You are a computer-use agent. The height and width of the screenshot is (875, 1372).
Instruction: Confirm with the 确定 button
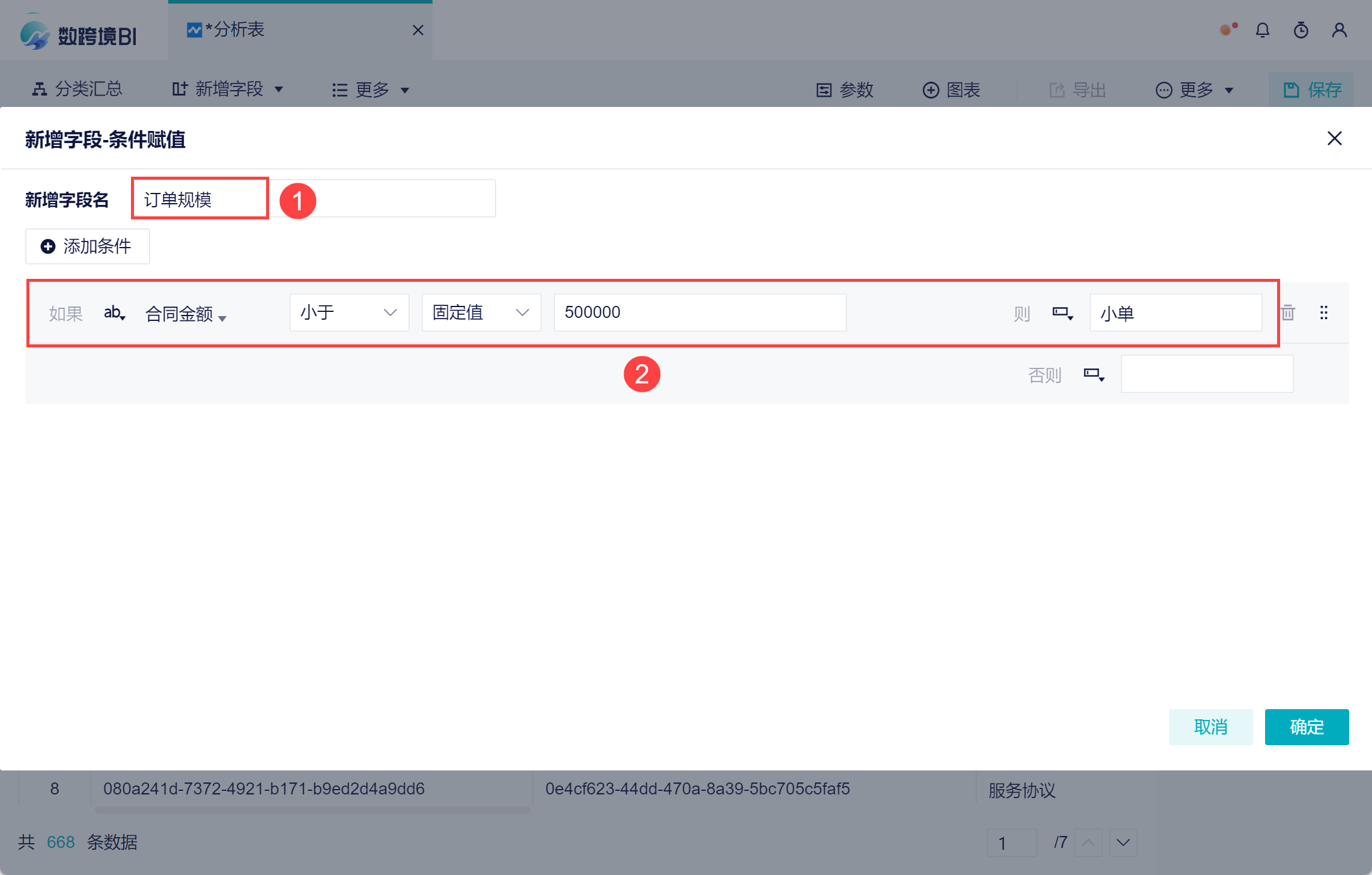tap(1307, 727)
